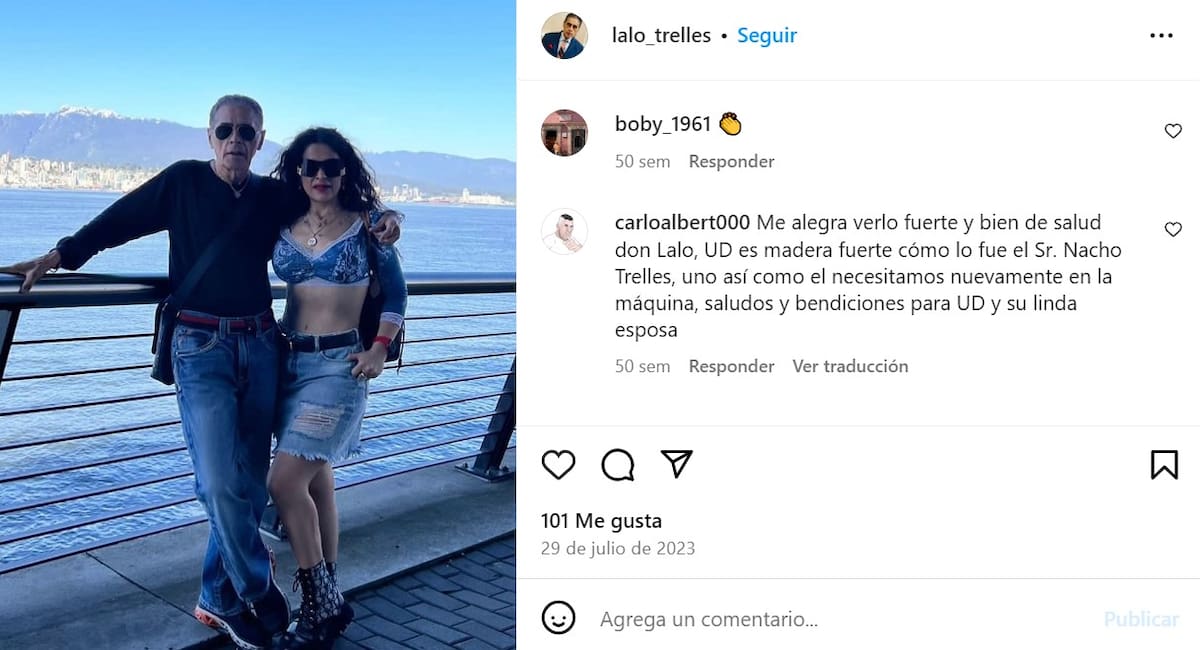Reply to carloalbert000's comment

point(731,366)
